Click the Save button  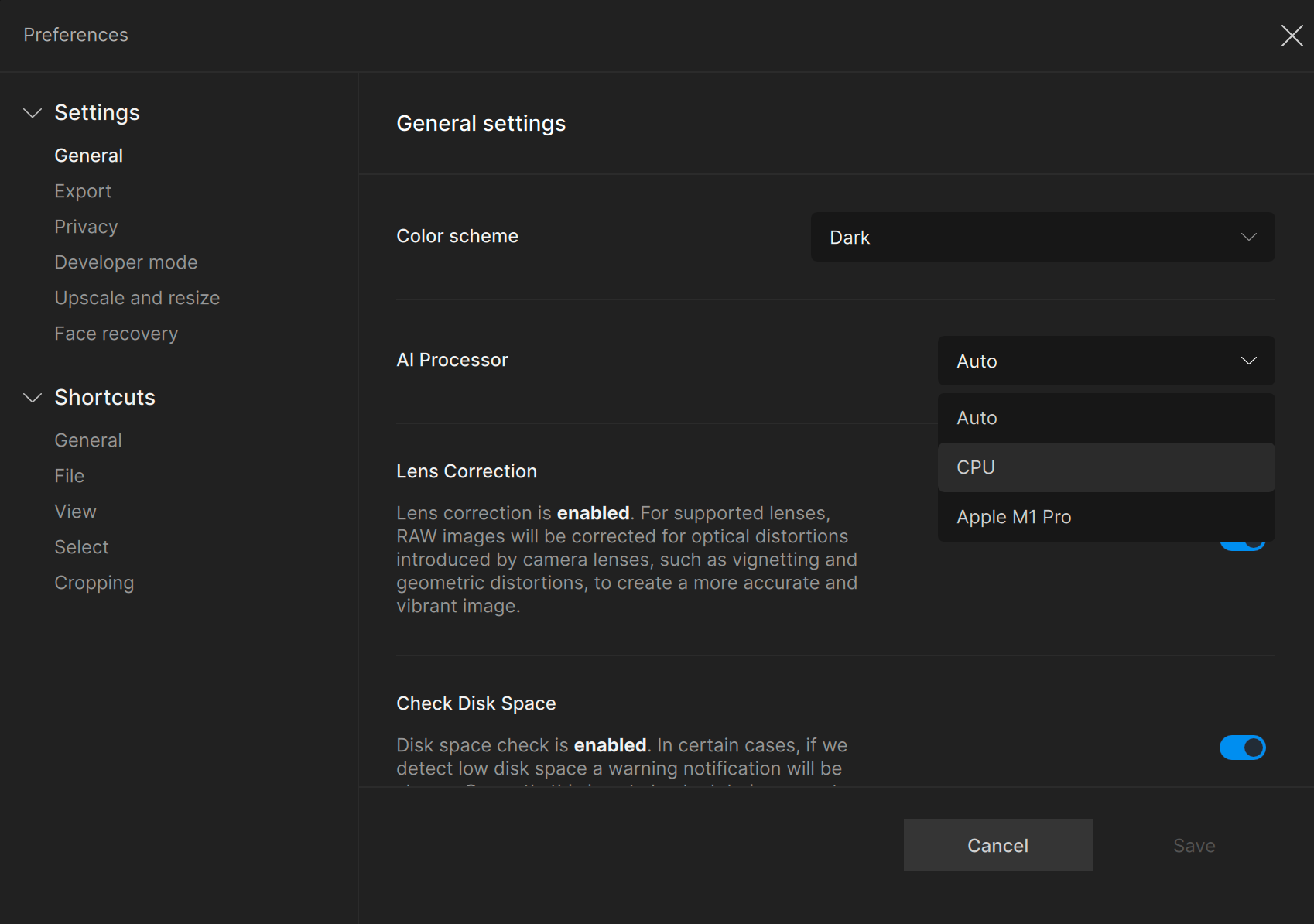[x=1193, y=845]
